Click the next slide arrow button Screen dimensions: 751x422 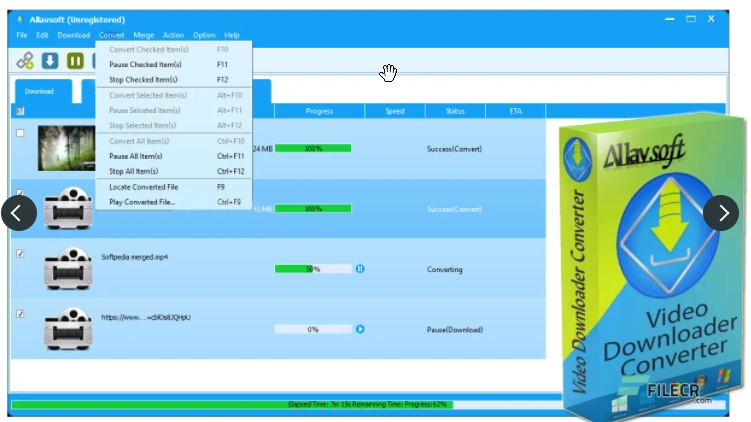click(x=721, y=213)
